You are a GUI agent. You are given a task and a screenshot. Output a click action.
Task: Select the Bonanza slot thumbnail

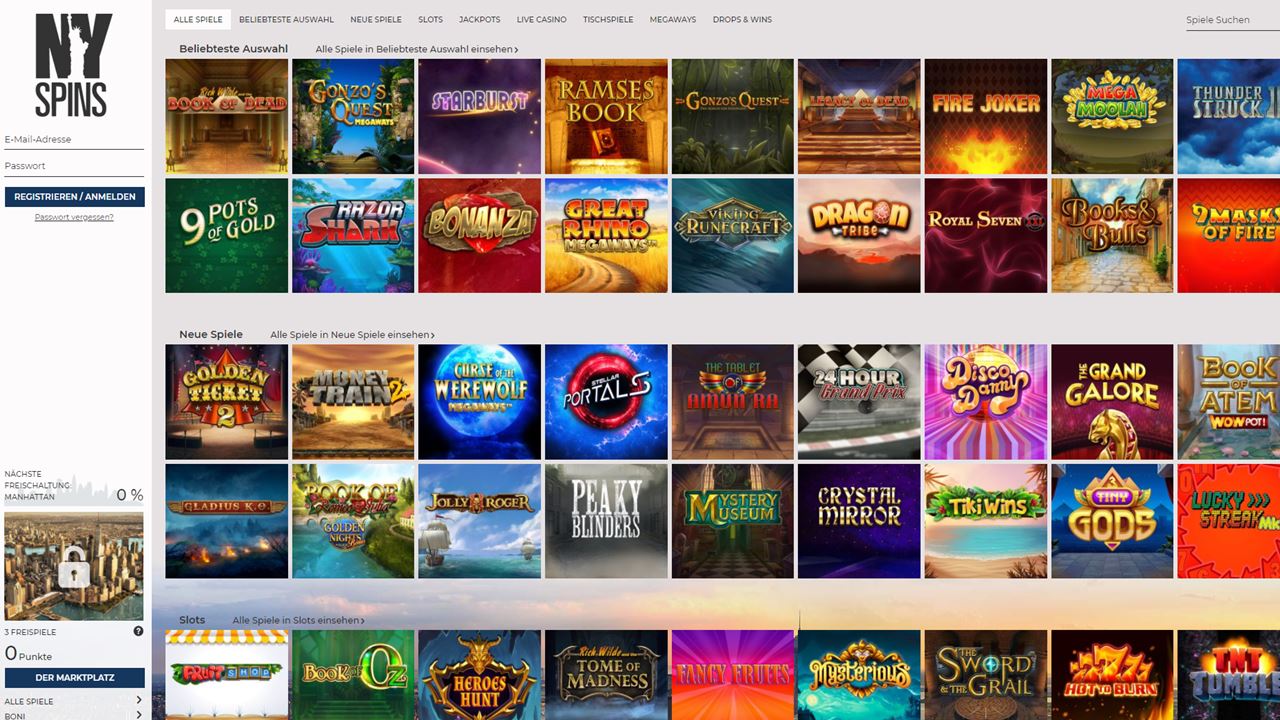[480, 235]
